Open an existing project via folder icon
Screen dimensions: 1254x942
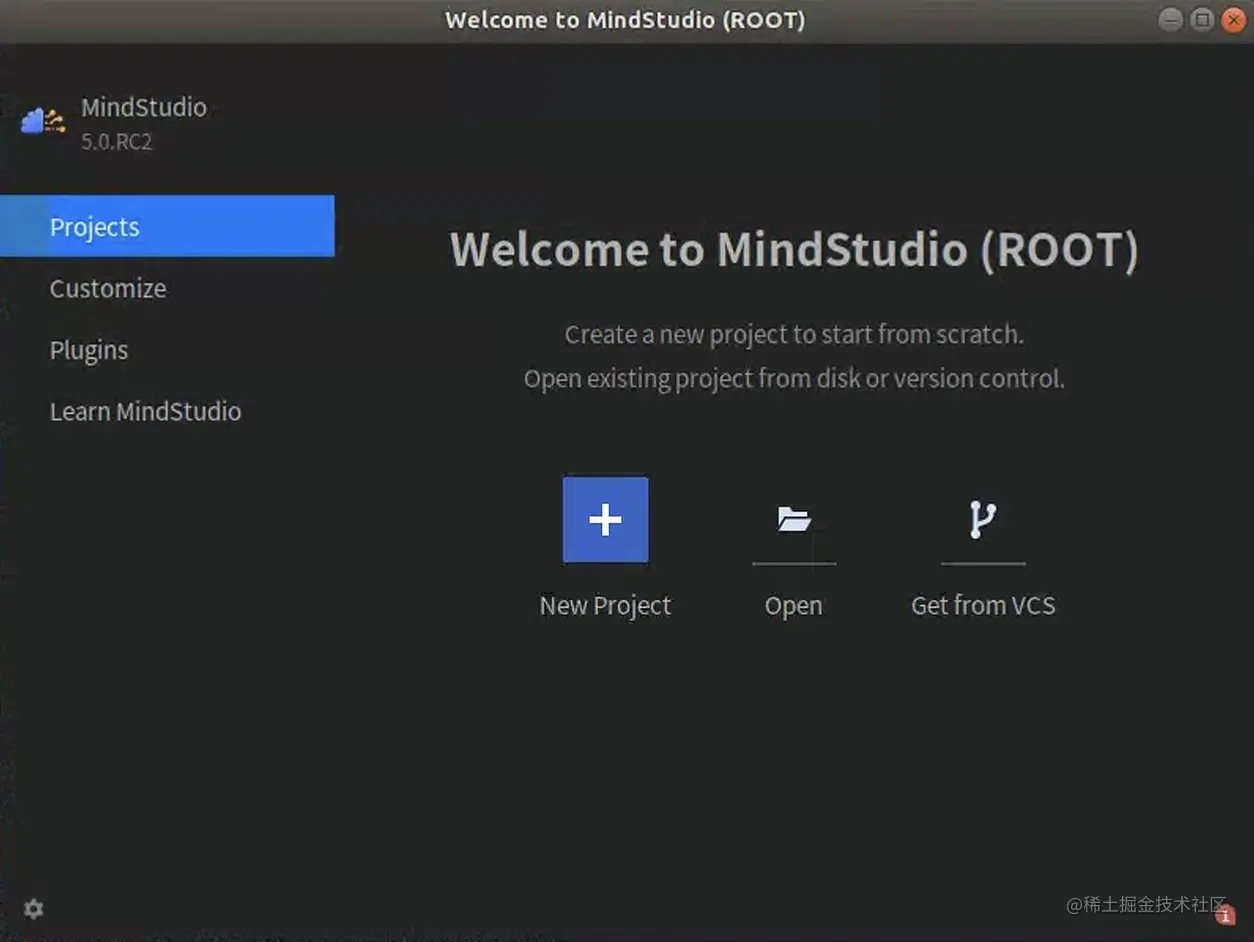(x=794, y=519)
